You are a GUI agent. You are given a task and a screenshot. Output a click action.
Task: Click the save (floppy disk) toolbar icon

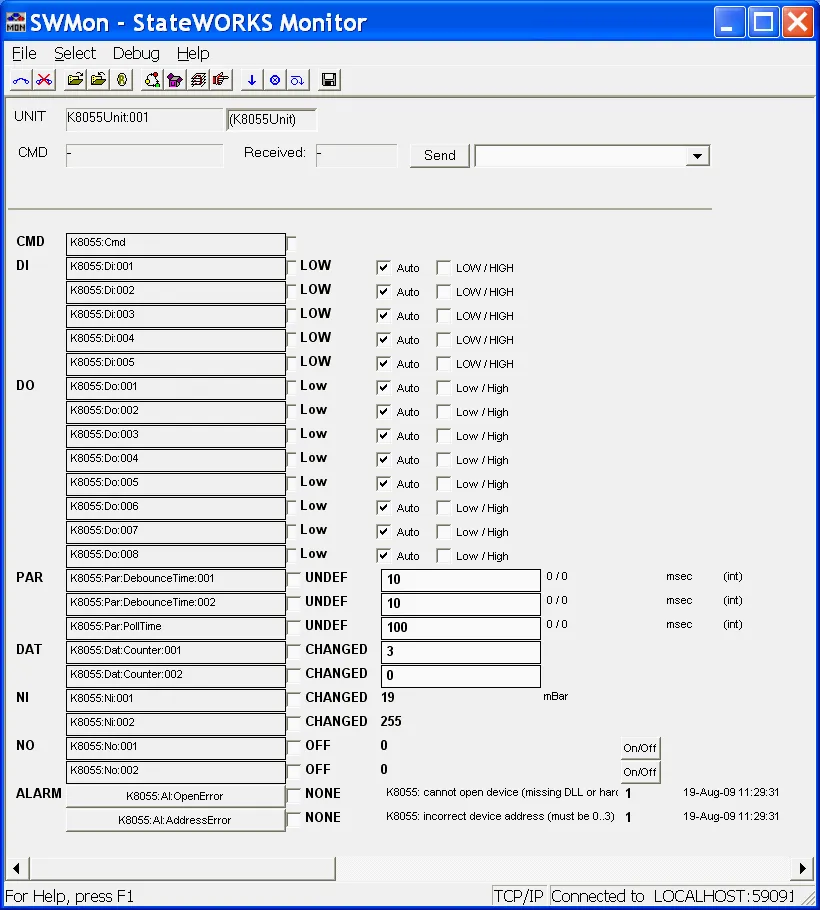tap(328, 80)
